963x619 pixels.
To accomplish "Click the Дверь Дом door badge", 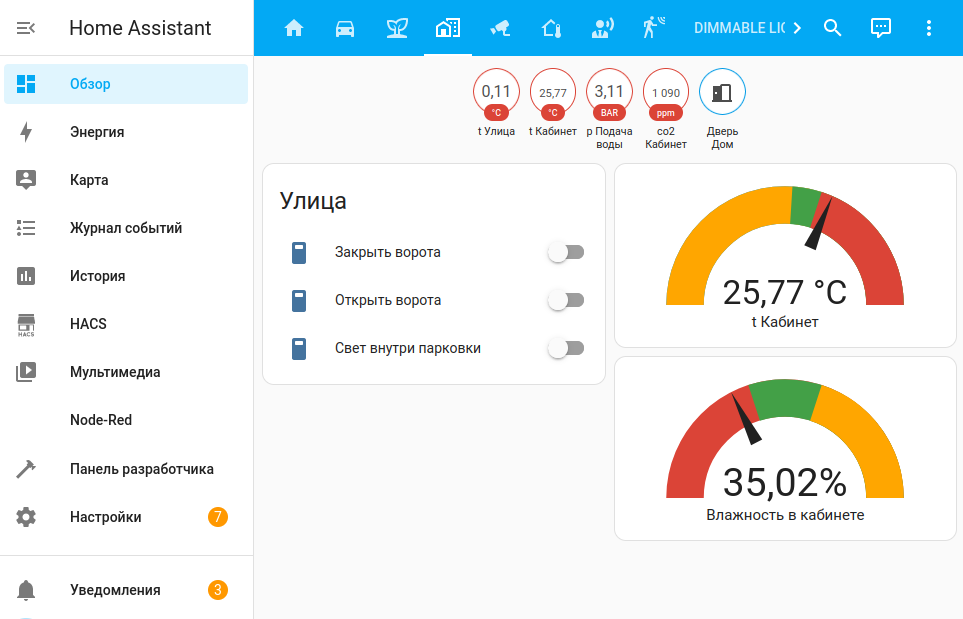I will pos(722,93).
